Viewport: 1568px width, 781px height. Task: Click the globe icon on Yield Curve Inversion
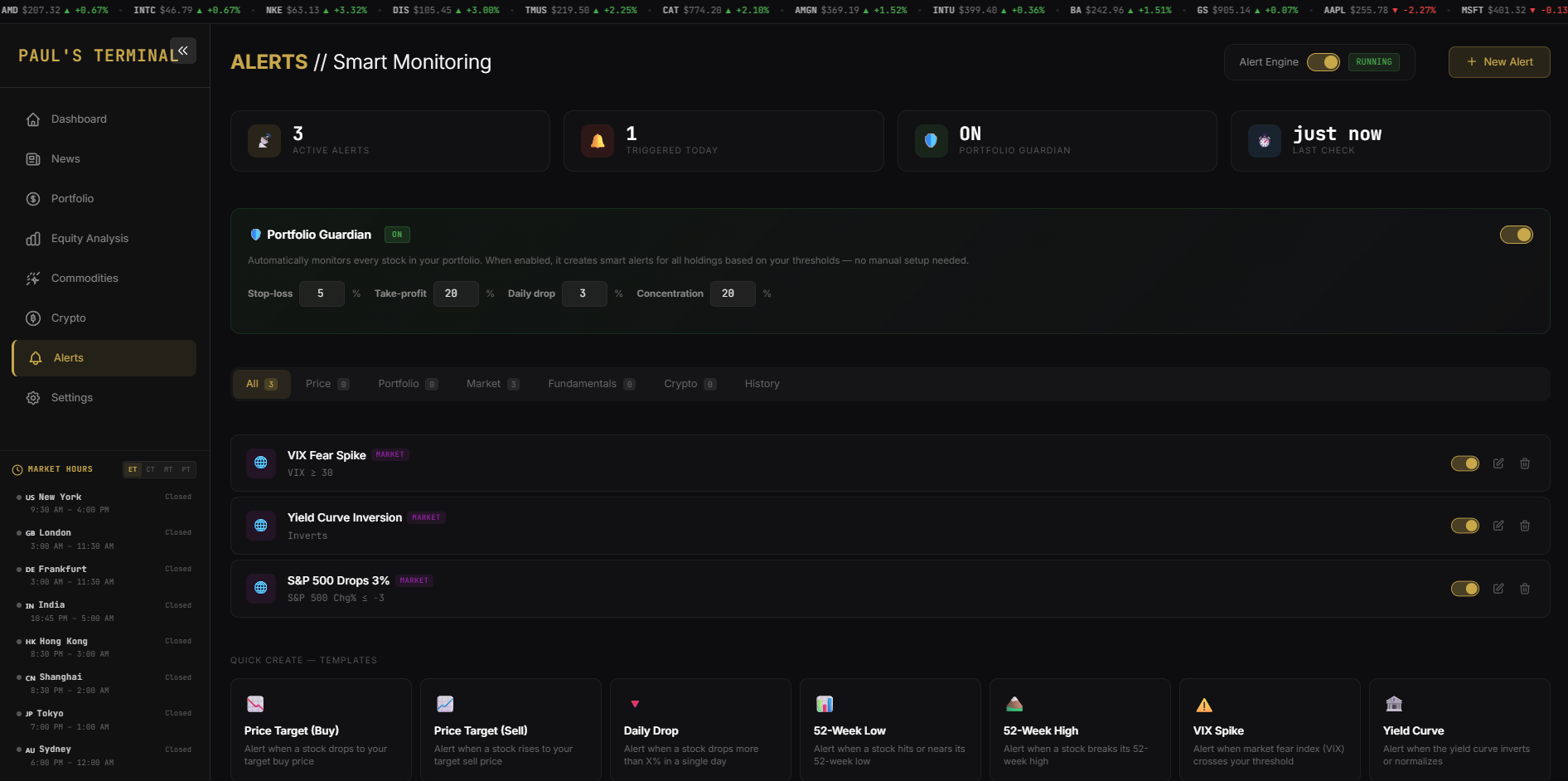pos(260,526)
